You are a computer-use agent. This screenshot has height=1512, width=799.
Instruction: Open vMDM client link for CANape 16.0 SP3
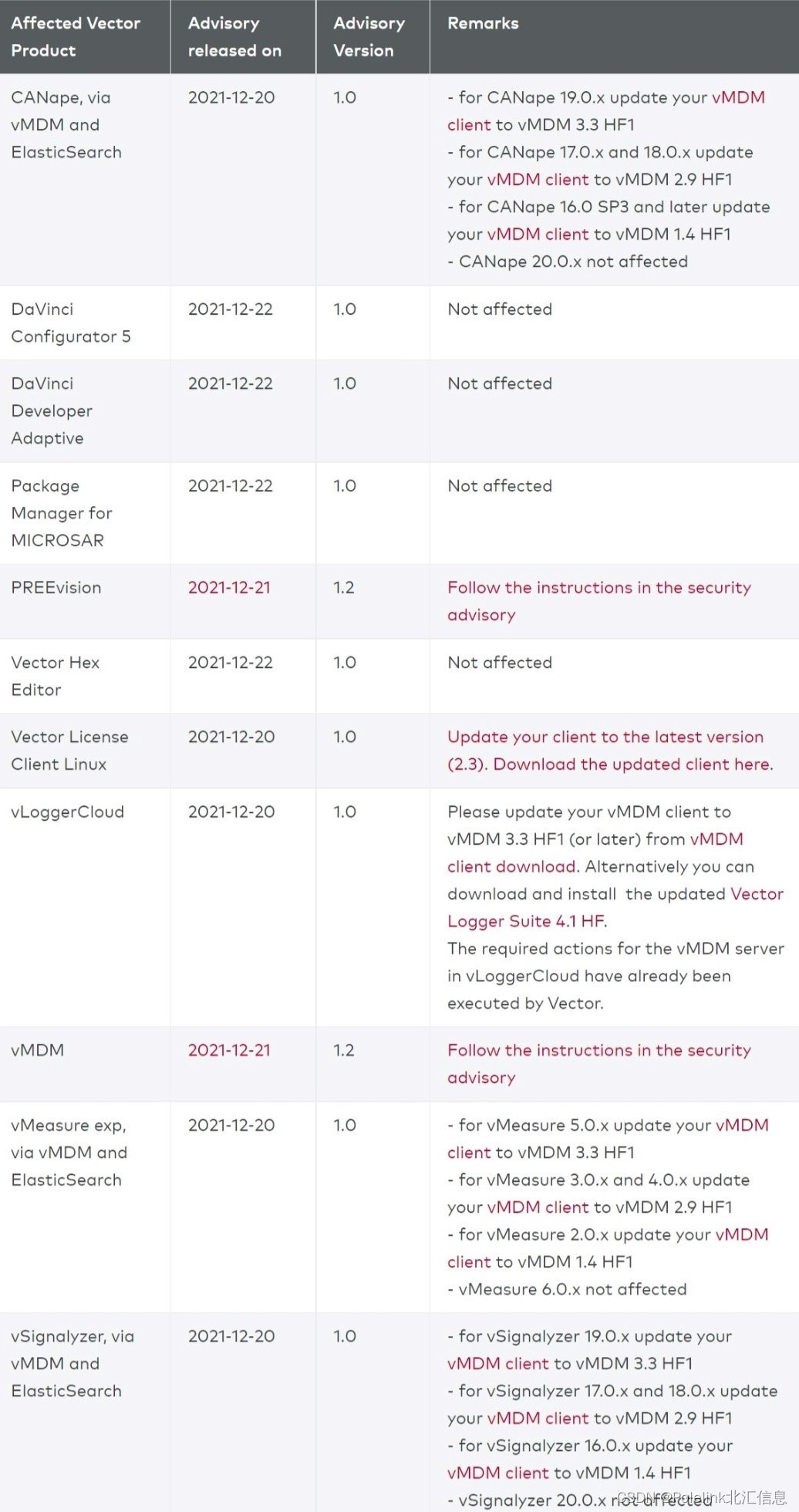(538, 235)
